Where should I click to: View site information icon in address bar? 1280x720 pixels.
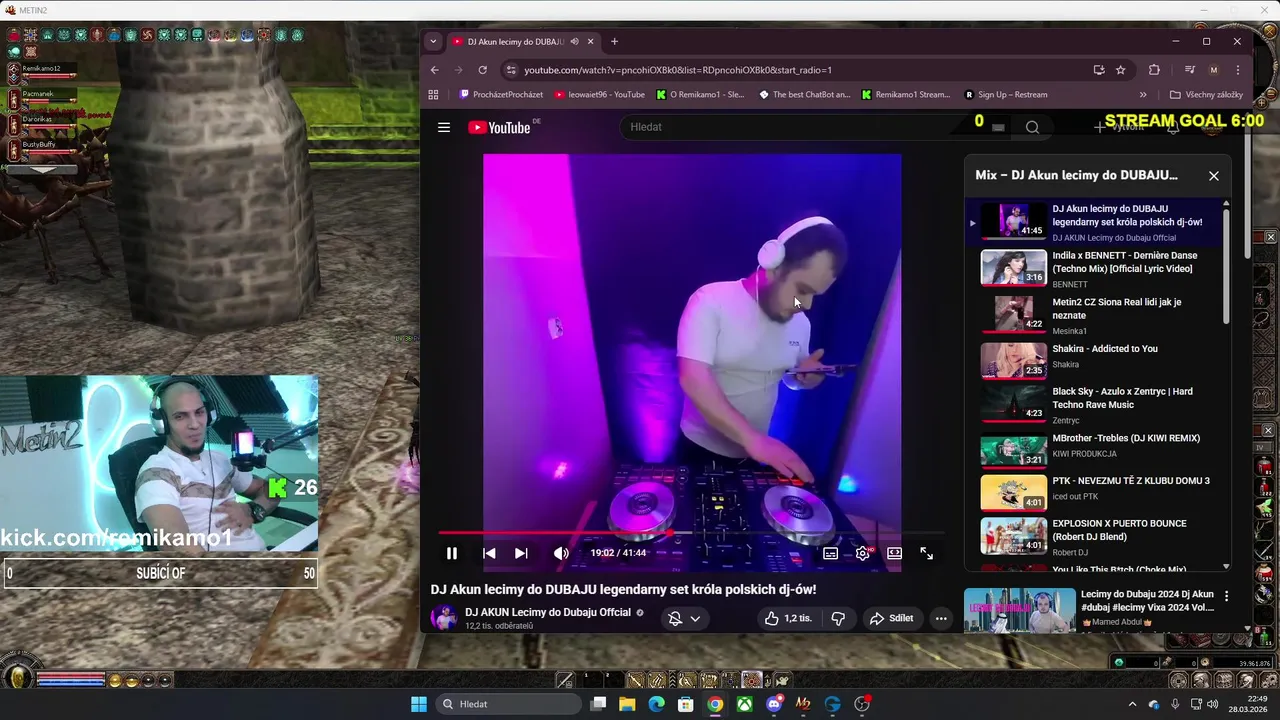pos(512,70)
